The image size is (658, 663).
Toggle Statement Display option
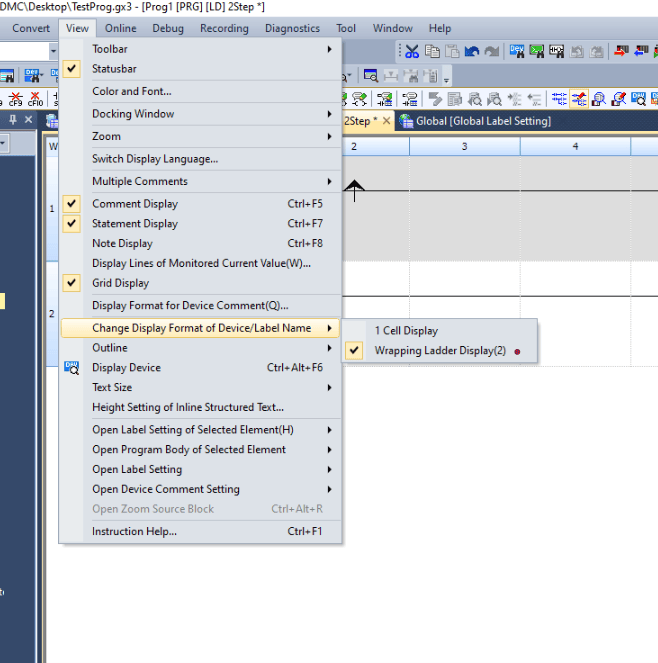[x=200, y=224]
